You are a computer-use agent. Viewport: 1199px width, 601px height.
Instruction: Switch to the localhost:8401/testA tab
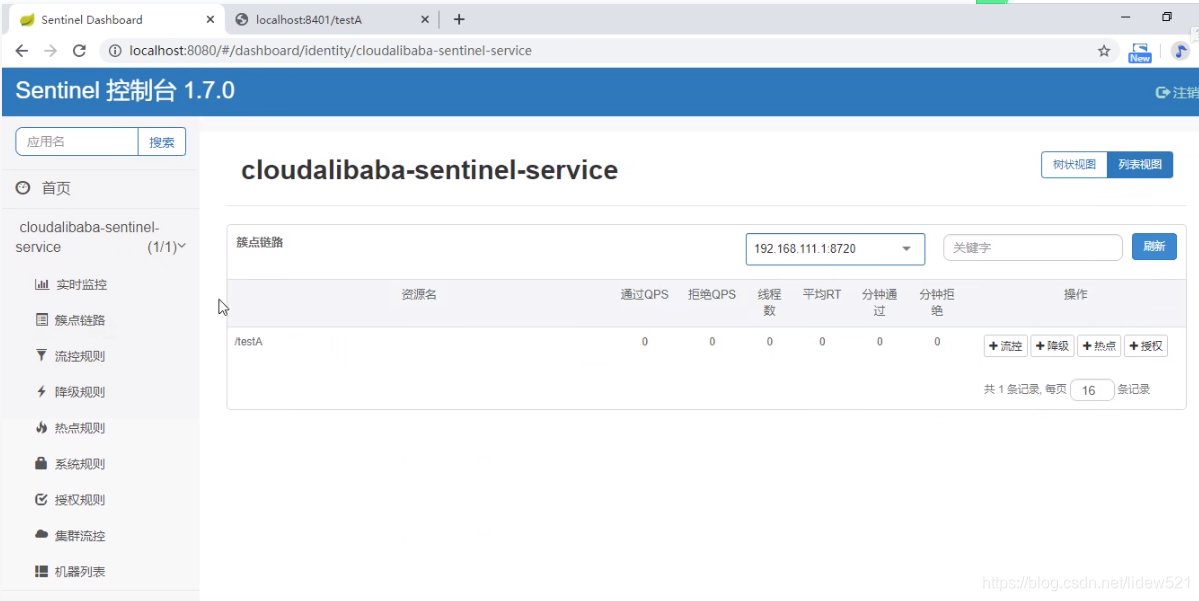pos(333,19)
